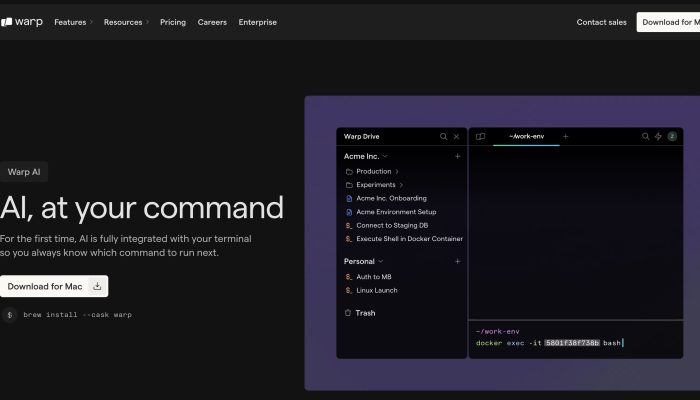Image resolution: width=700 pixels, height=400 pixels.
Task: Select the ~/work-env terminal tab
Action: tap(526, 137)
